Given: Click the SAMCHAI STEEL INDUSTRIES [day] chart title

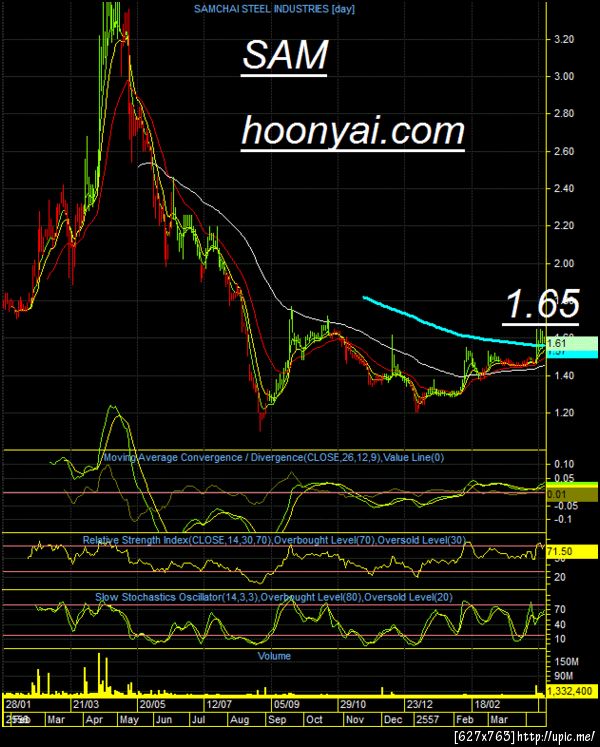Looking at the screenshot, I should (x=274, y=9).
